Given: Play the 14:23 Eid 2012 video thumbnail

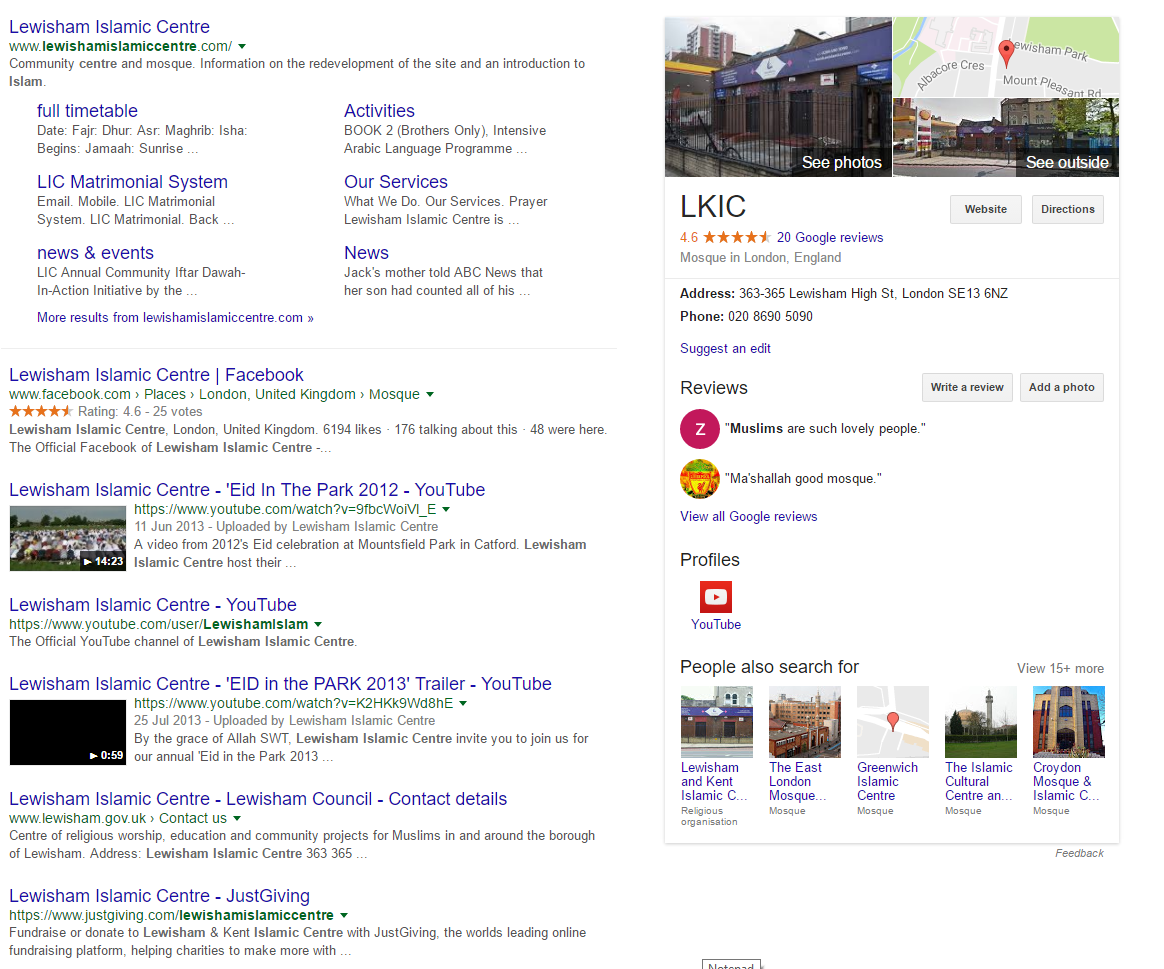Looking at the screenshot, I should click(68, 538).
